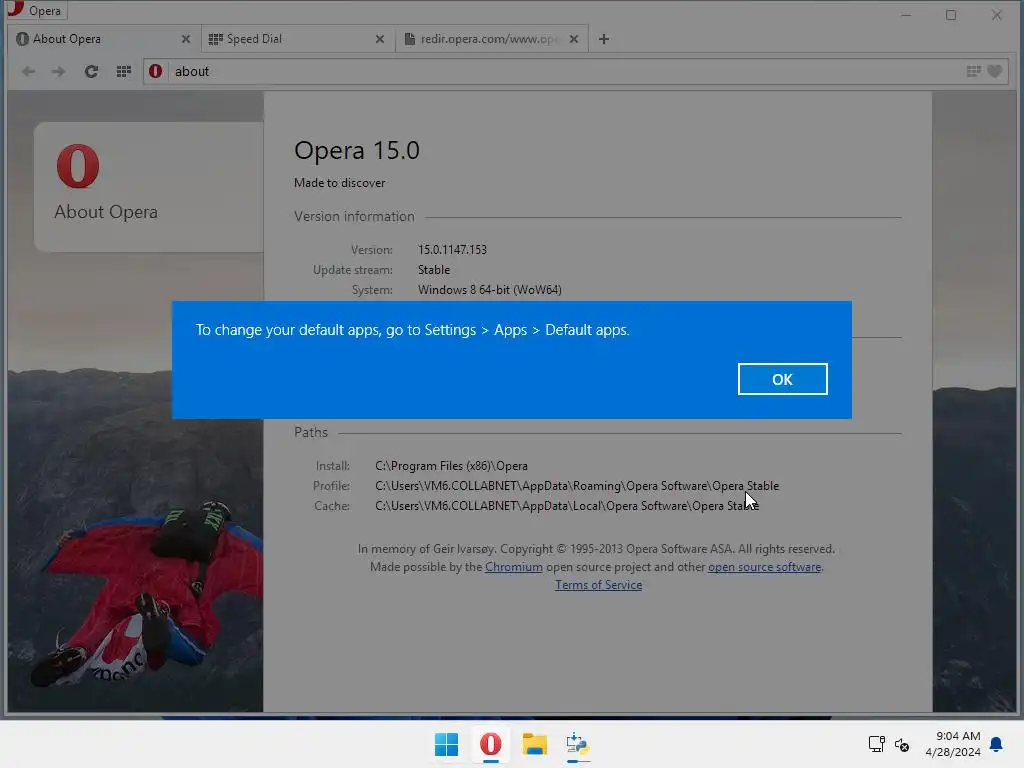
Task: Go back with the back arrow
Action: coord(28,71)
